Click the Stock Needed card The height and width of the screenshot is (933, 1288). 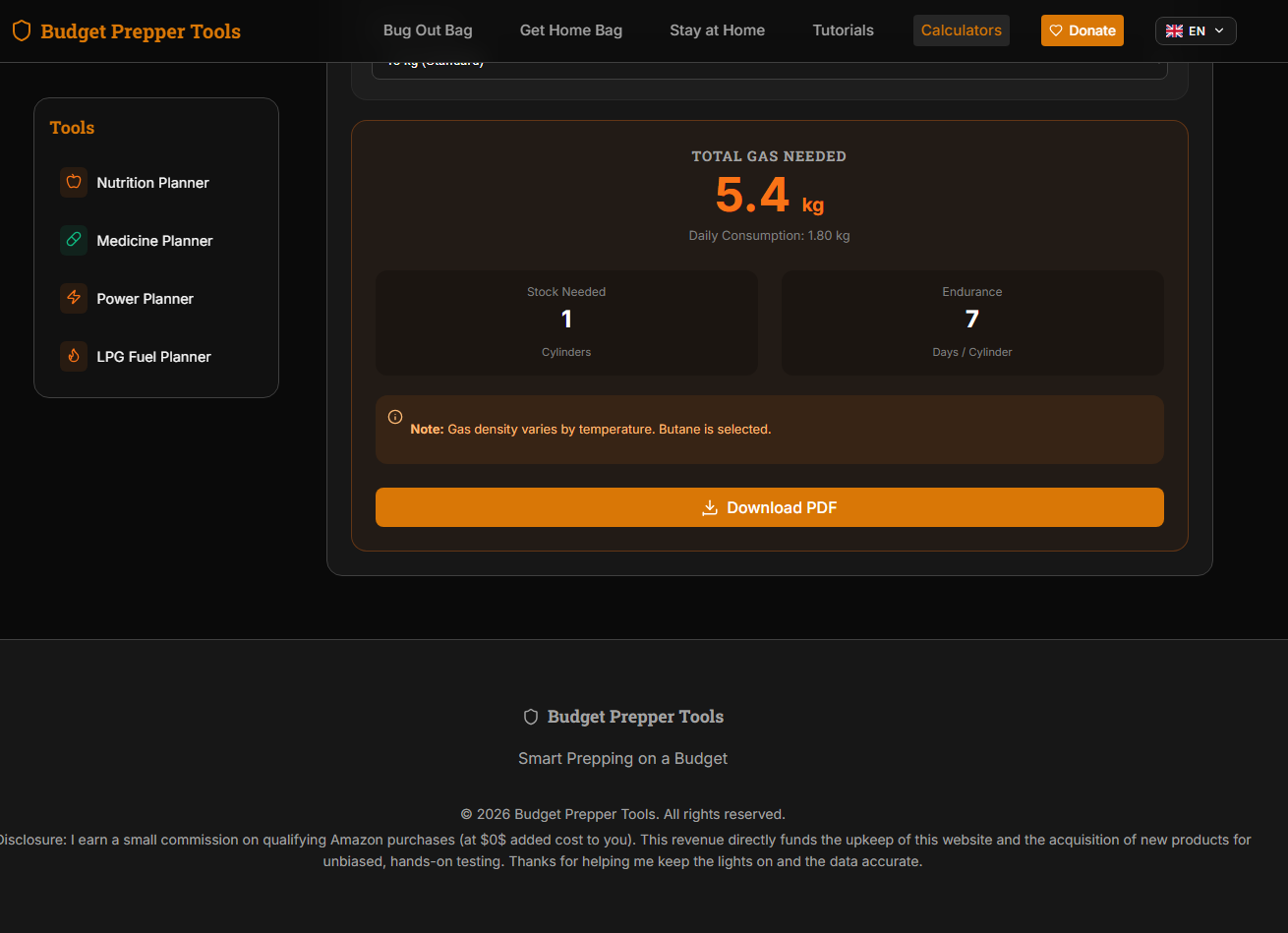click(566, 322)
